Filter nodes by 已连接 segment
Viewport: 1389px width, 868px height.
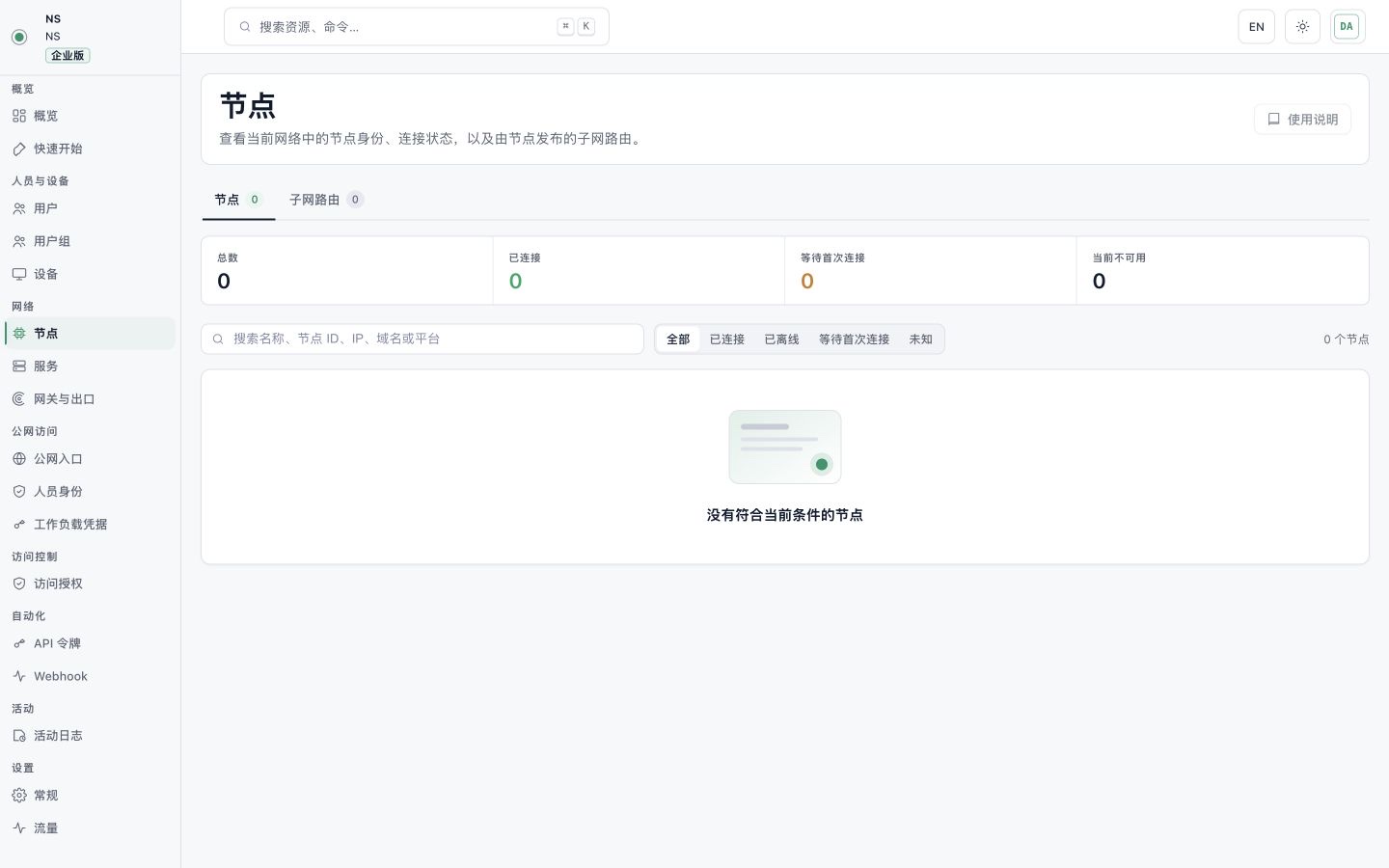[x=727, y=339]
